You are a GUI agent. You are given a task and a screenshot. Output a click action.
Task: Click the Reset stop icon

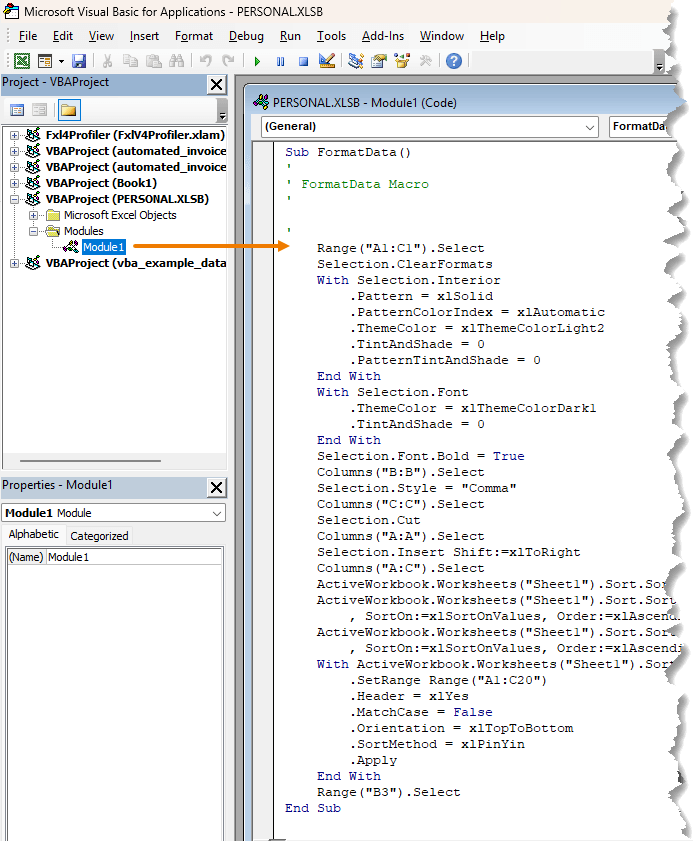click(x=304, y=62)
